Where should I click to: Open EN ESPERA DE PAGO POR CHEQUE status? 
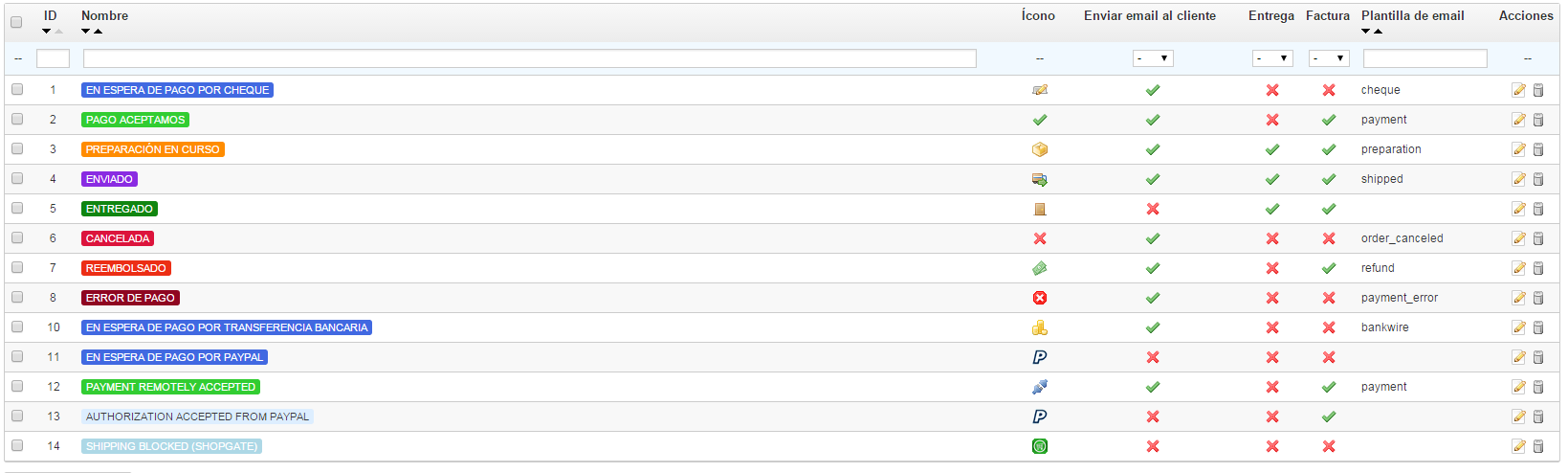(x=177, y=90)
